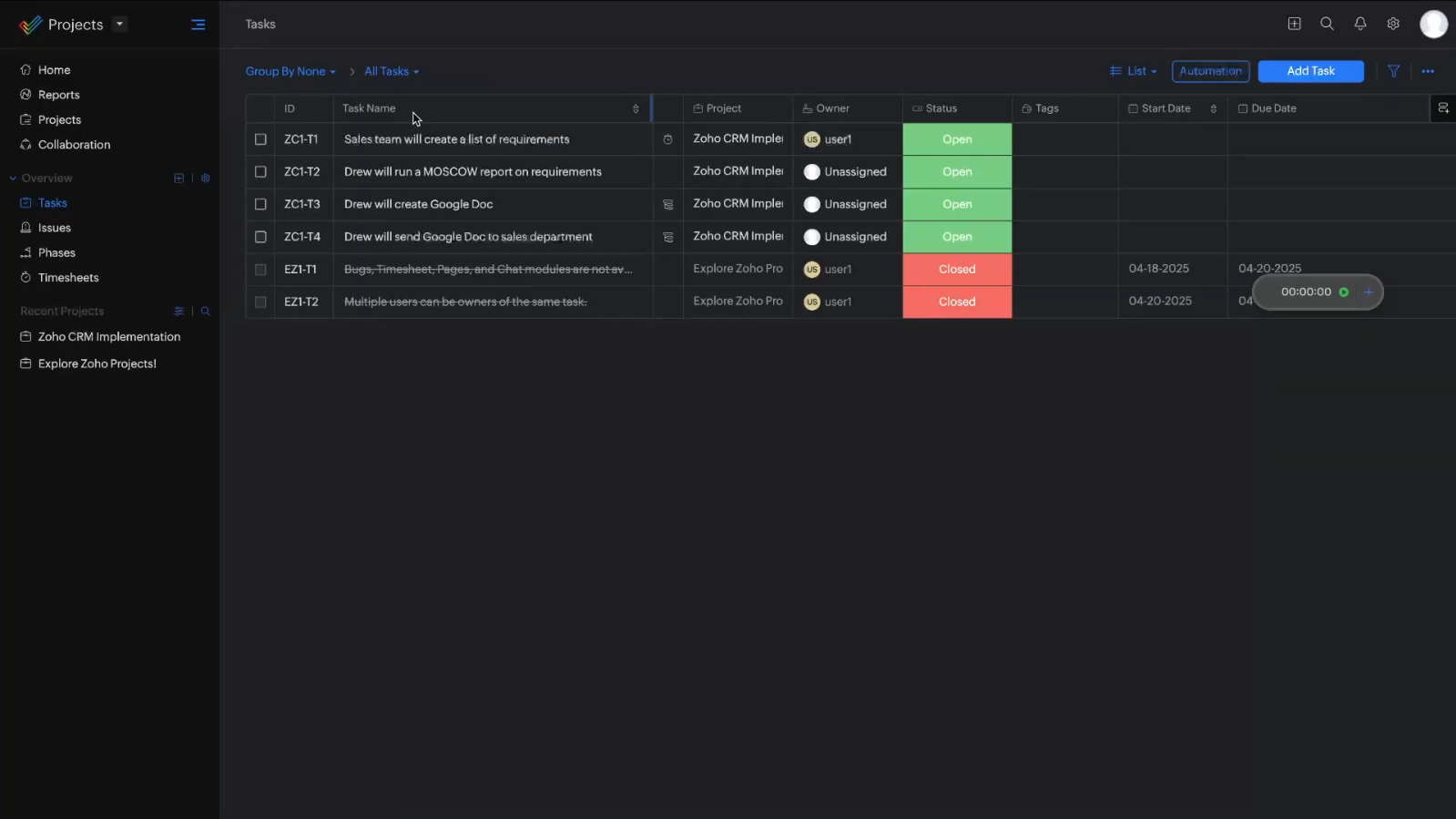Click the quick add plus icon in header
This screenshot has width=1456, height=819.
tap(1294, 24)
